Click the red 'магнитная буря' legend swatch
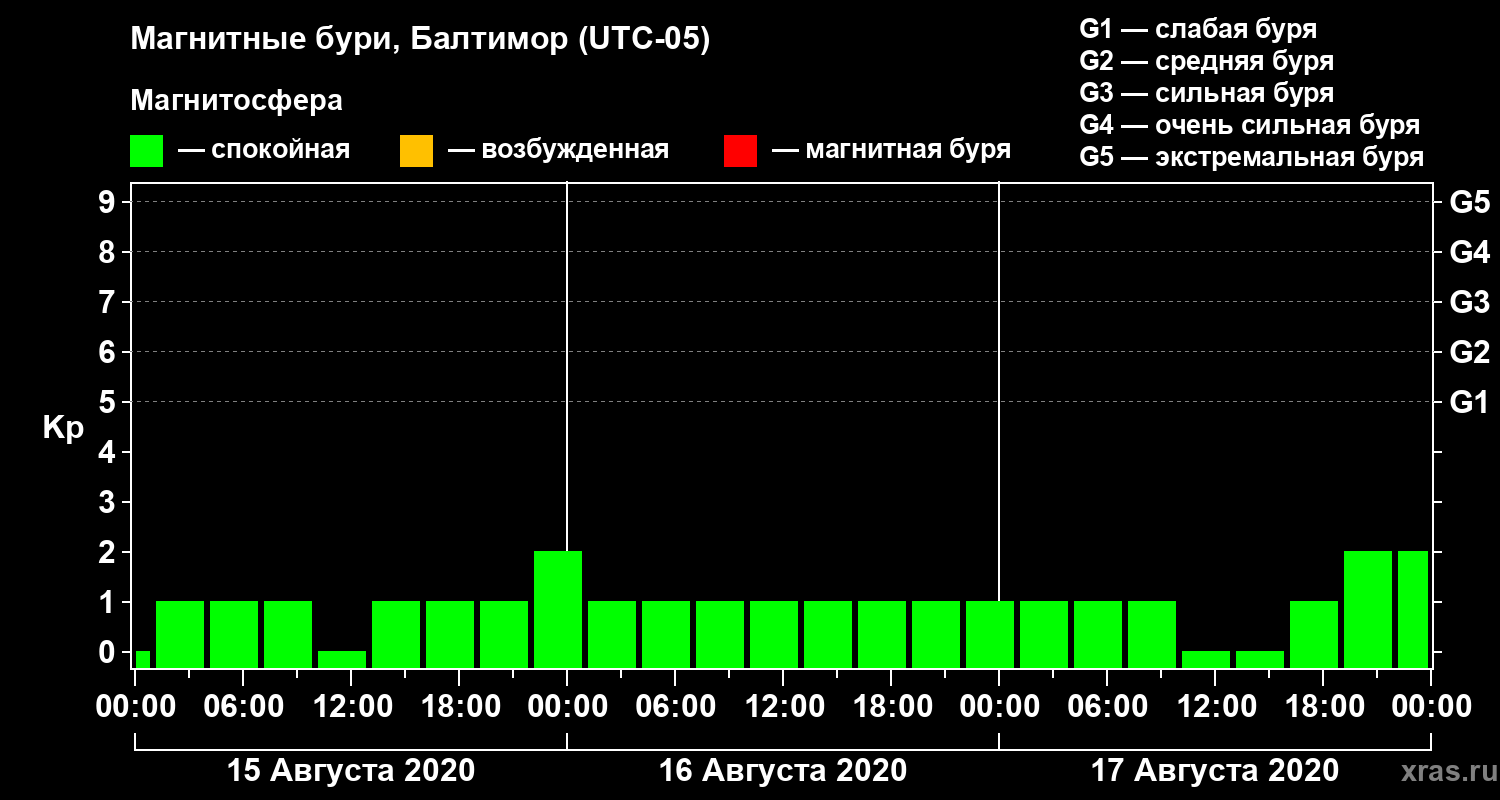 (x=740, y=151)
